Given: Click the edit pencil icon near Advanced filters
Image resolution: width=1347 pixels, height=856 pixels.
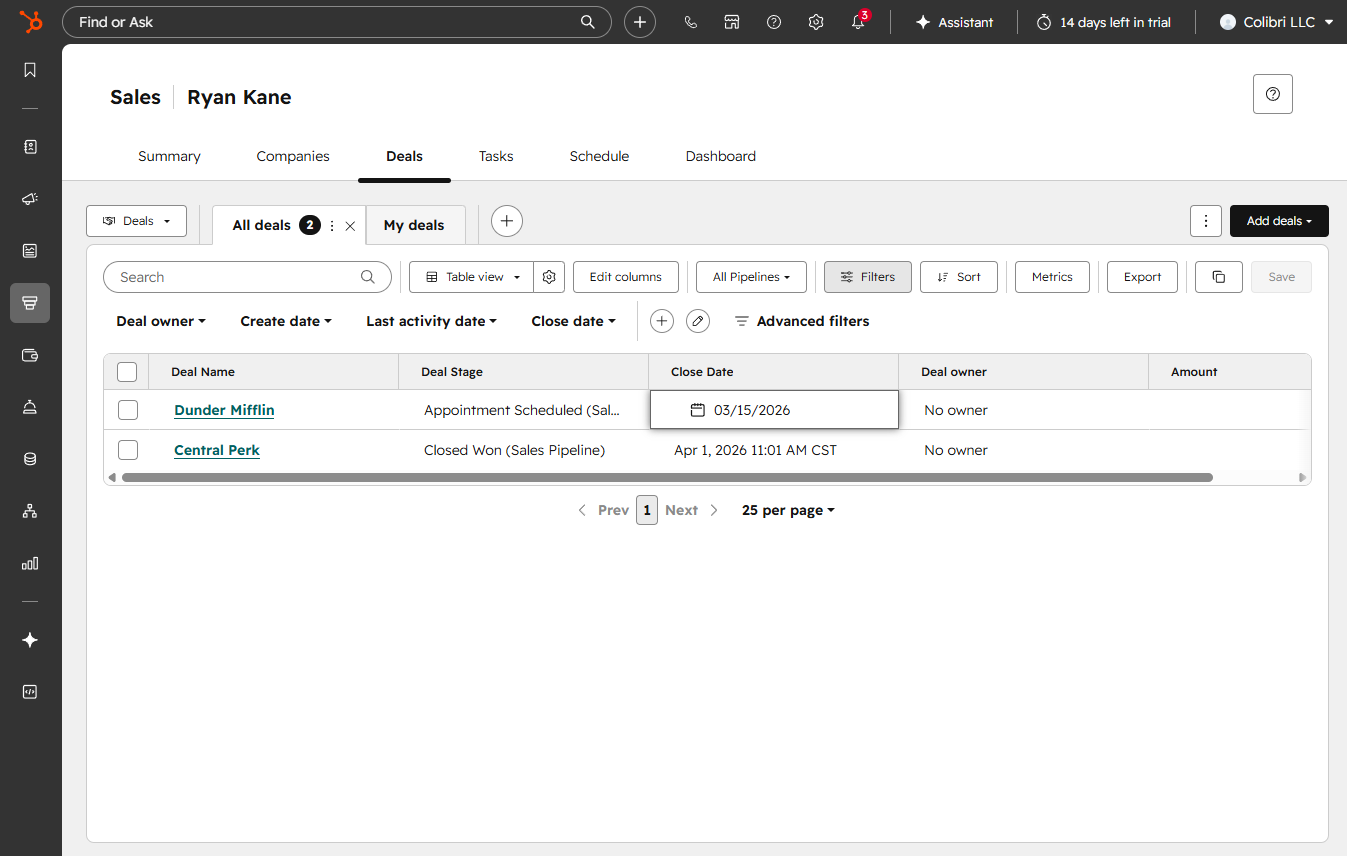Looking at the screenshot, I should click(697, 320).
